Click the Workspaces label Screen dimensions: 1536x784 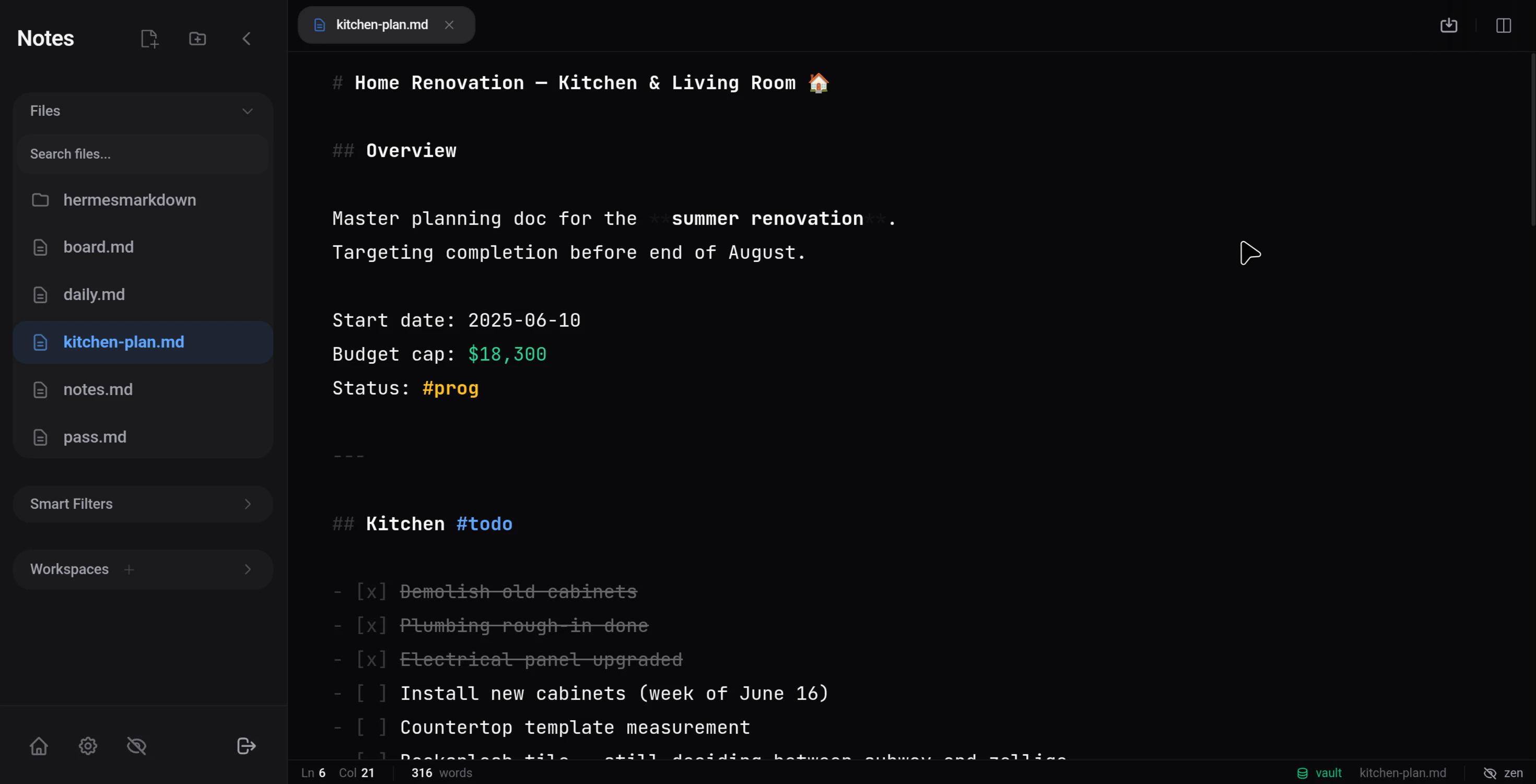(70, 569)
